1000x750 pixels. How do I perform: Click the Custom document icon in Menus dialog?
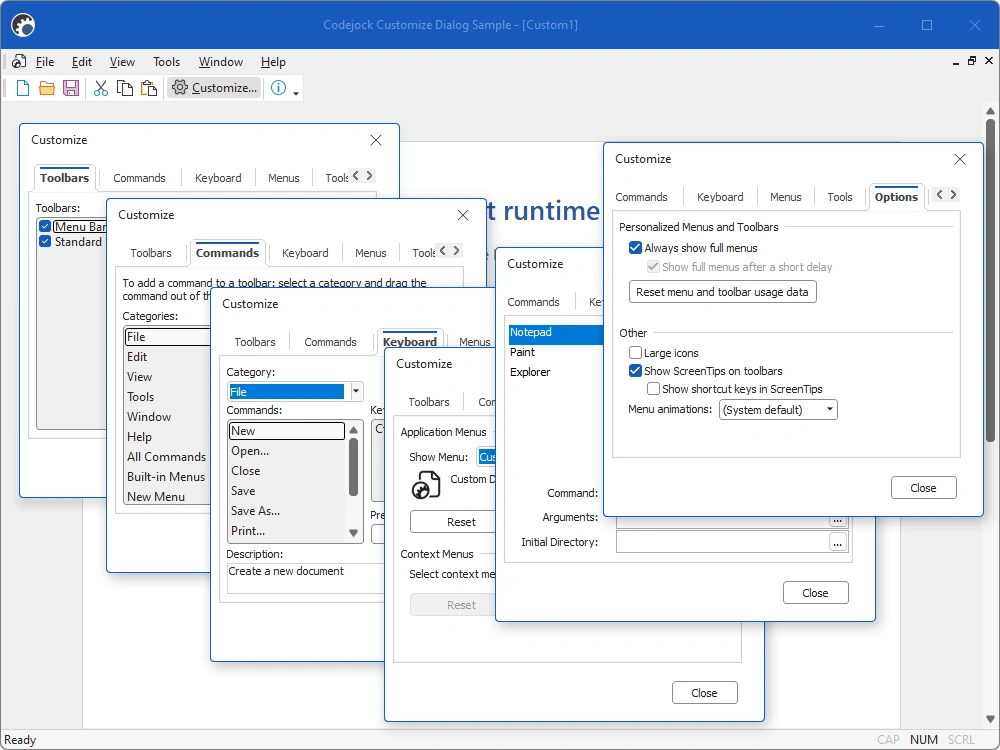pyautogui.click(x=427, y=485)
